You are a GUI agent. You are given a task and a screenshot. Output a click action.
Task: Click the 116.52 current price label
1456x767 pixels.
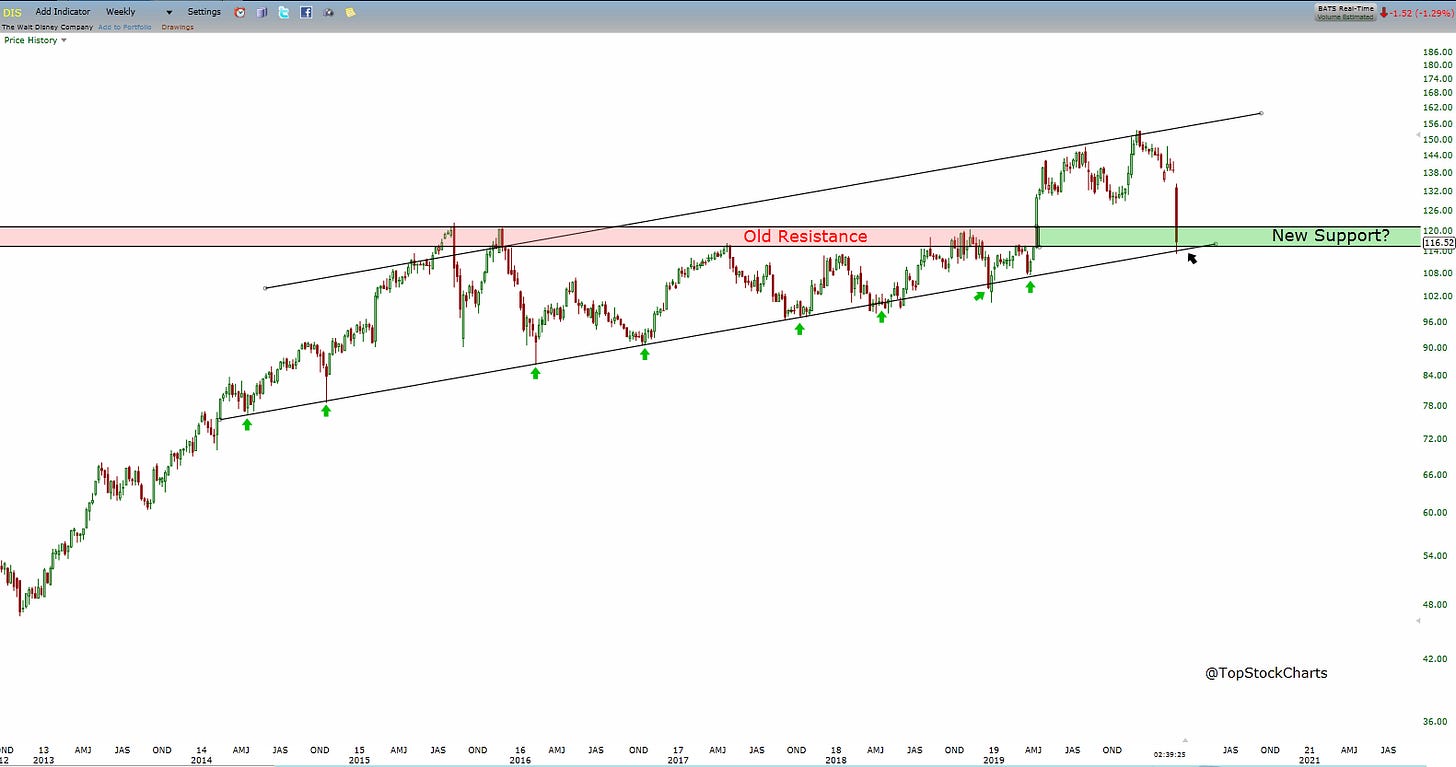coord(1437,242)
